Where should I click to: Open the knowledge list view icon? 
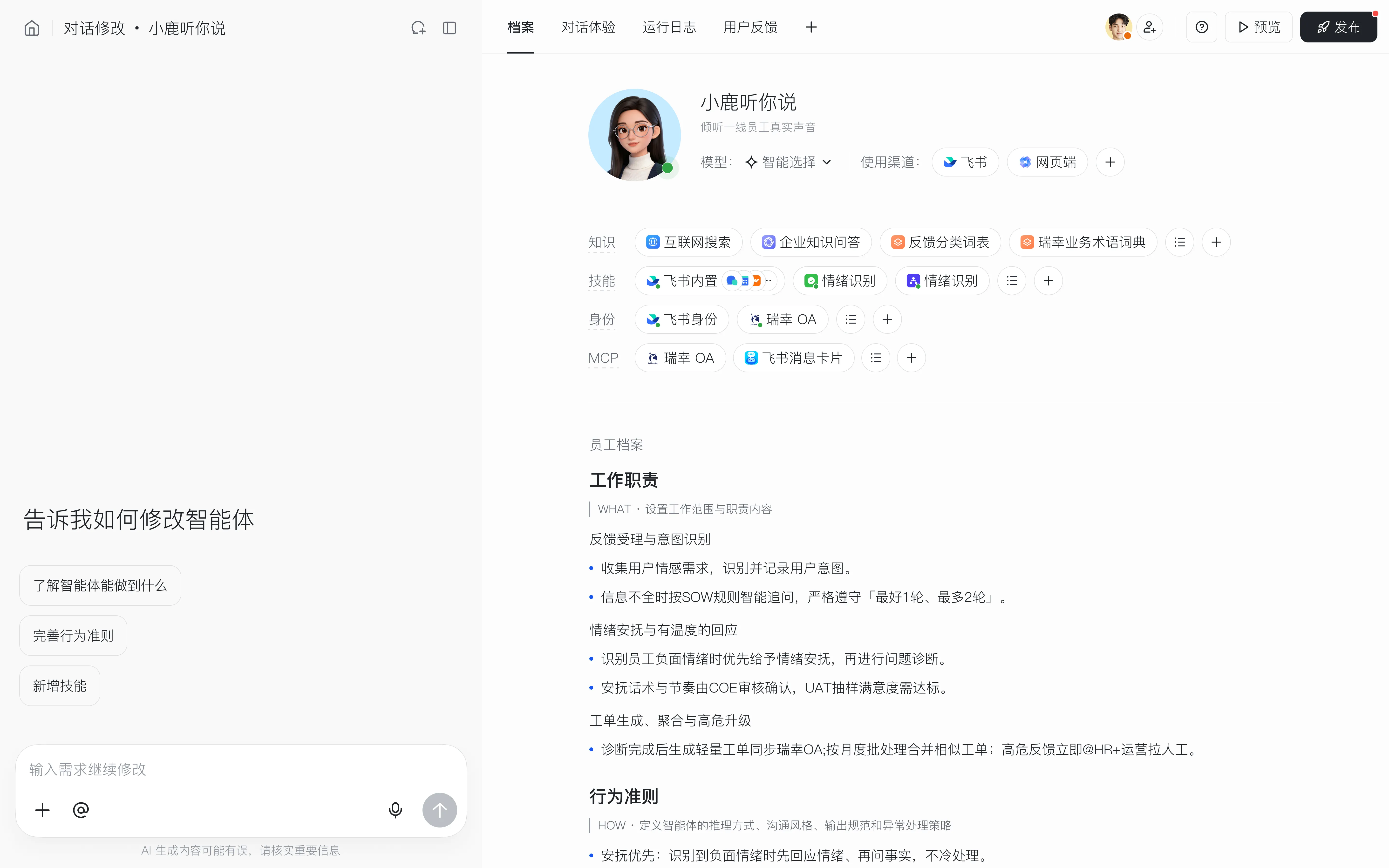click(1179, 242)
